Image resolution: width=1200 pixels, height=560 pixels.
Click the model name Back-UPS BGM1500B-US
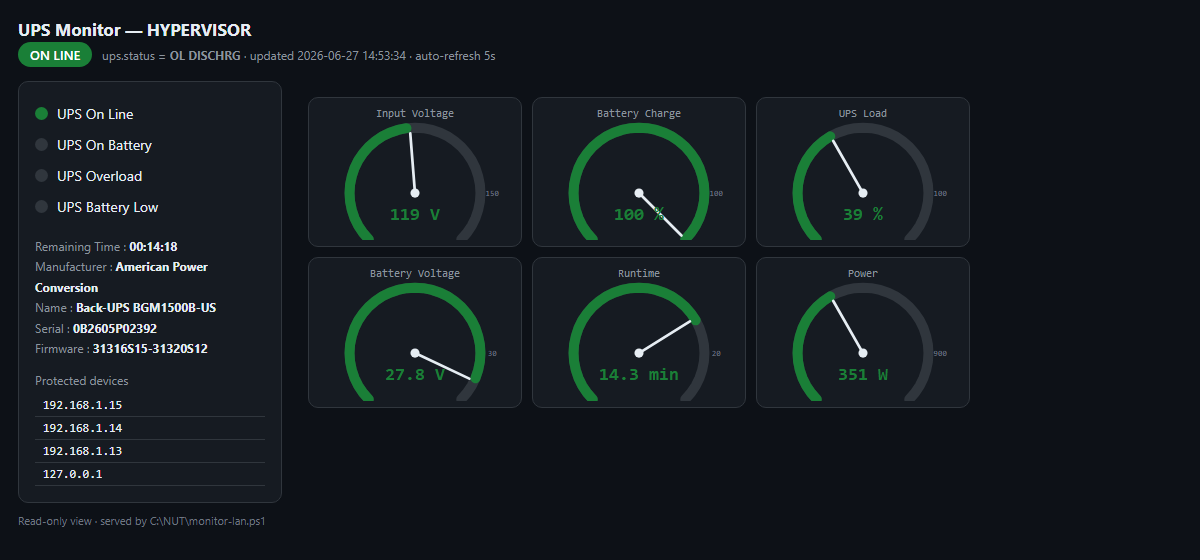click(x=146, y=308)
